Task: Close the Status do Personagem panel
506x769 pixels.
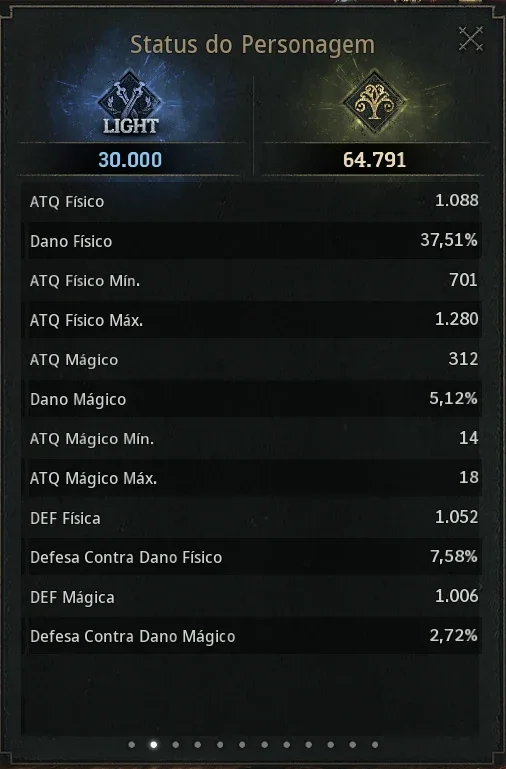Action: click(471, 39)
